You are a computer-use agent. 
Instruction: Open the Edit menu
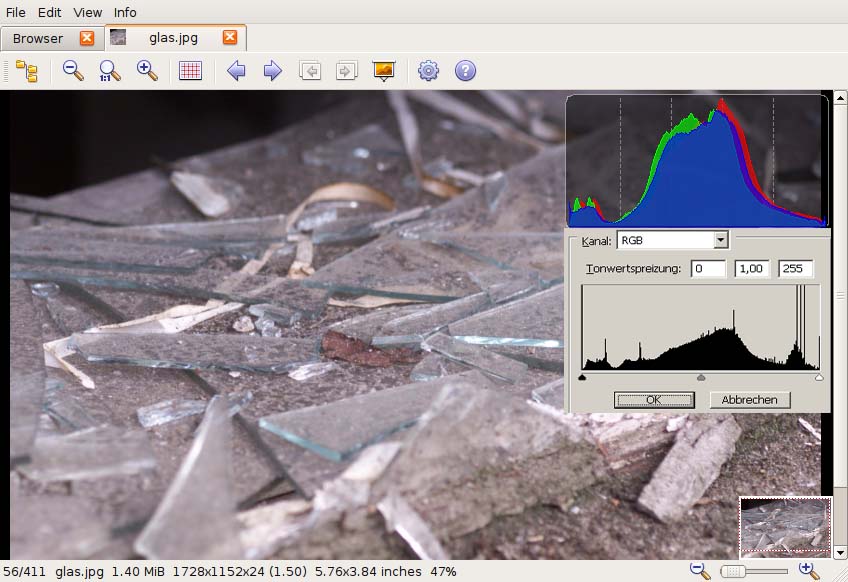[x=49, y=12]
